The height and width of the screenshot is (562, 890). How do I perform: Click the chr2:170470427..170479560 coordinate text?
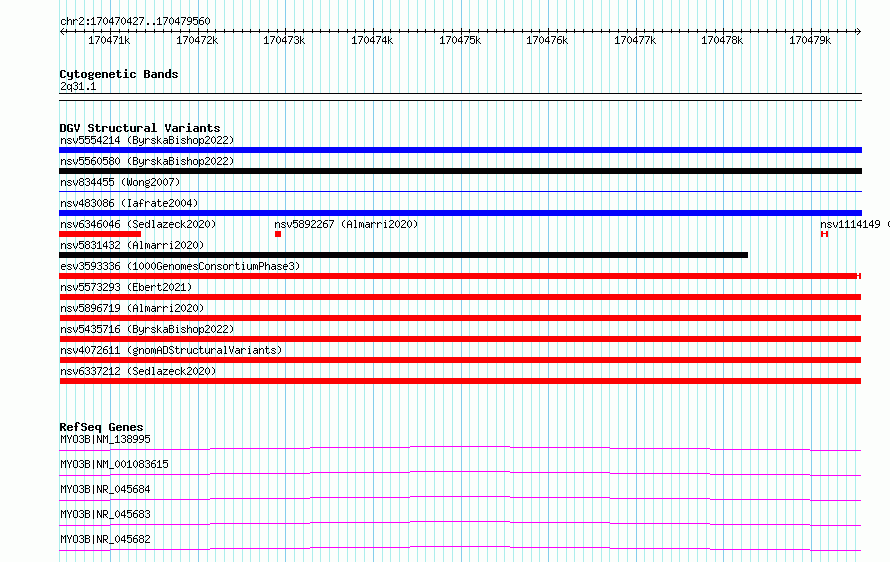135,21
